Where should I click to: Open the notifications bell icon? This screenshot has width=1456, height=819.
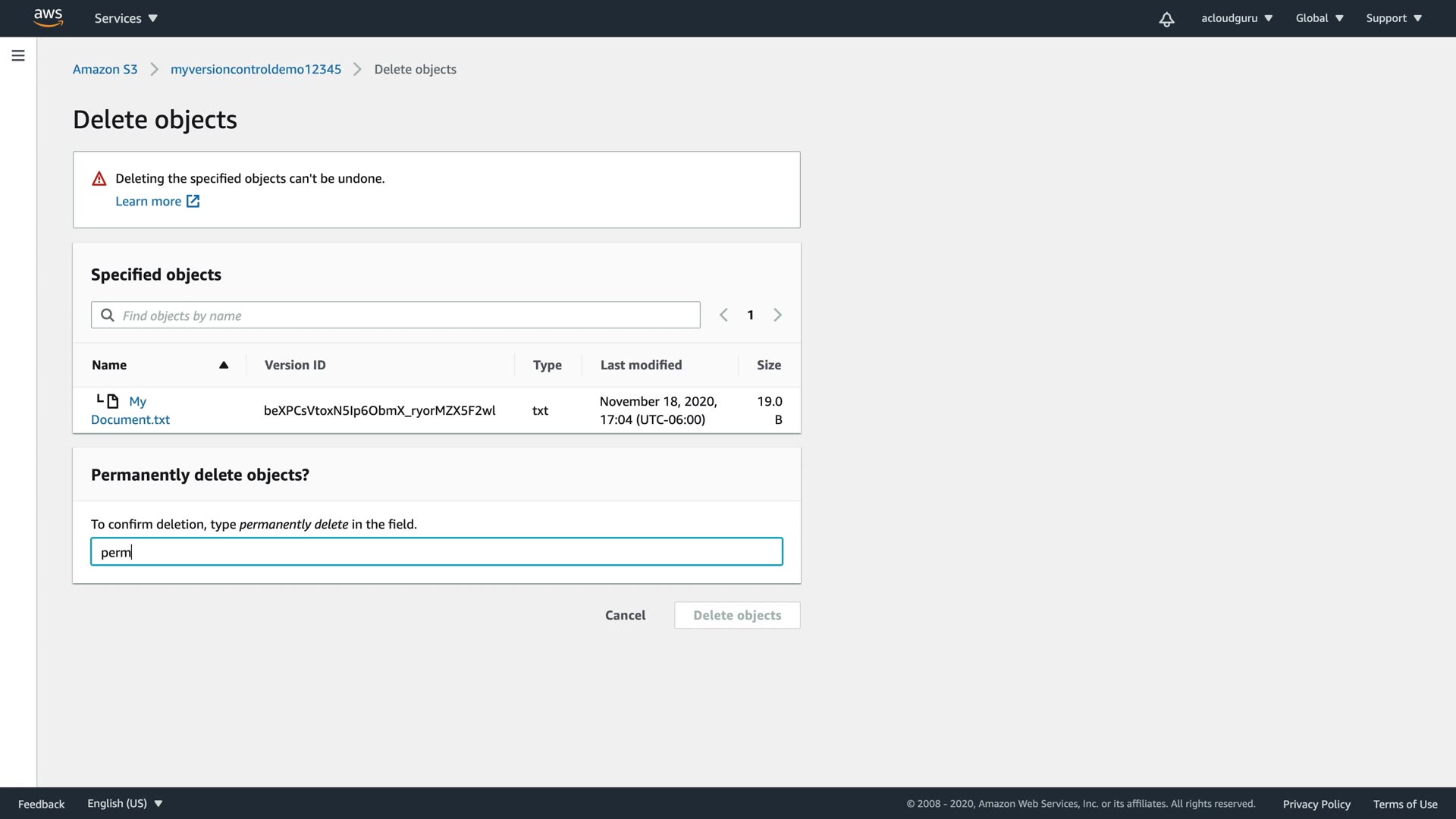pyautogui.click(x=1166, y=19)
